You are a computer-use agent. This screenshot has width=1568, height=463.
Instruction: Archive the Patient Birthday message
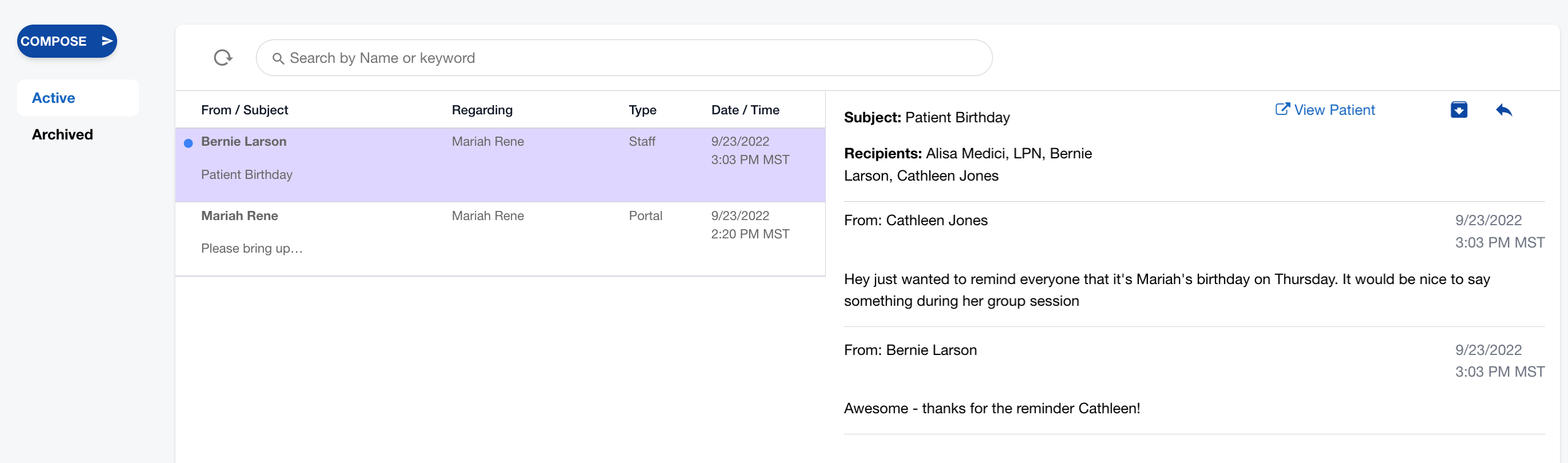(1458, 110)
